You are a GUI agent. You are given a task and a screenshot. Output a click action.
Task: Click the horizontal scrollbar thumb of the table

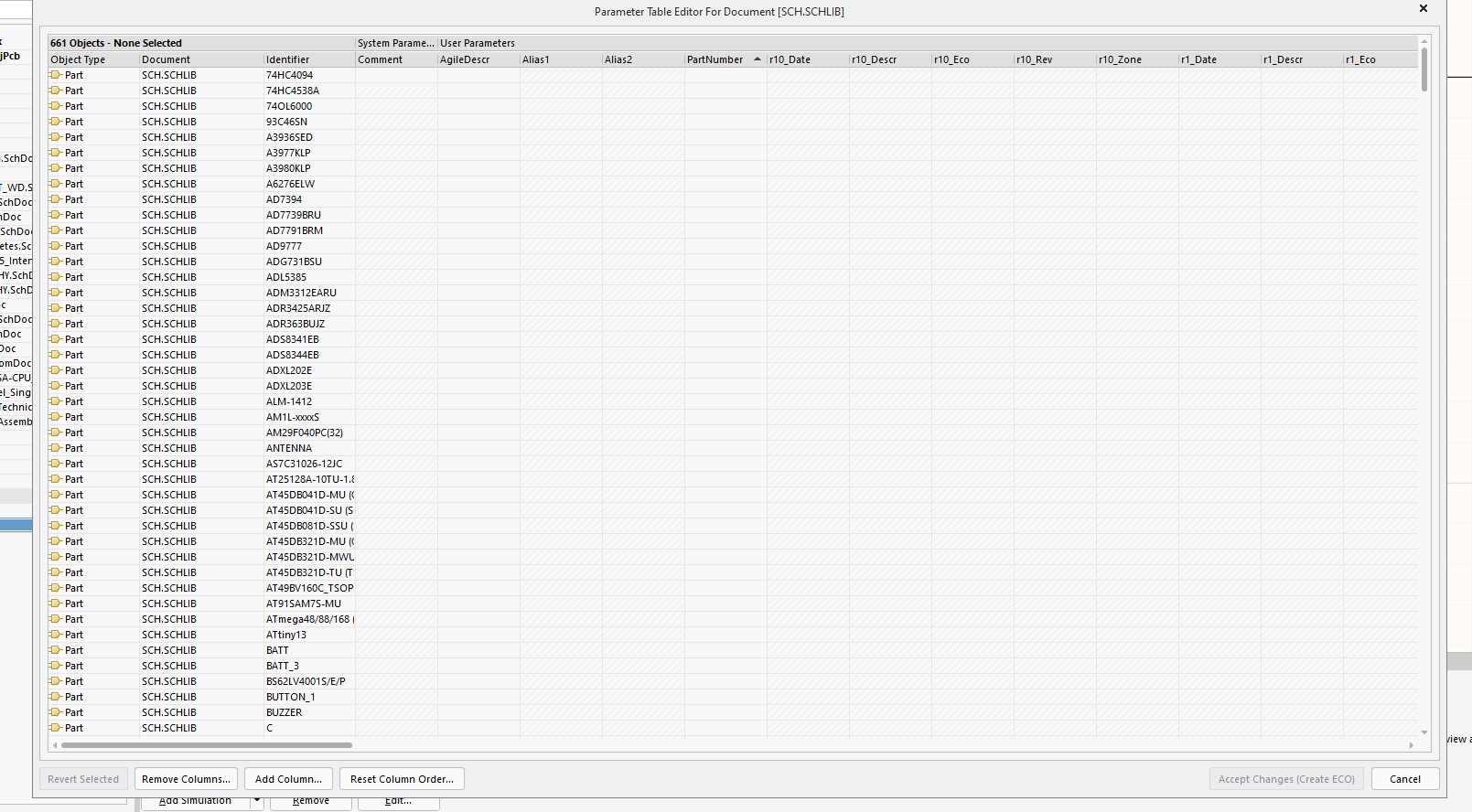click(206, 745)
